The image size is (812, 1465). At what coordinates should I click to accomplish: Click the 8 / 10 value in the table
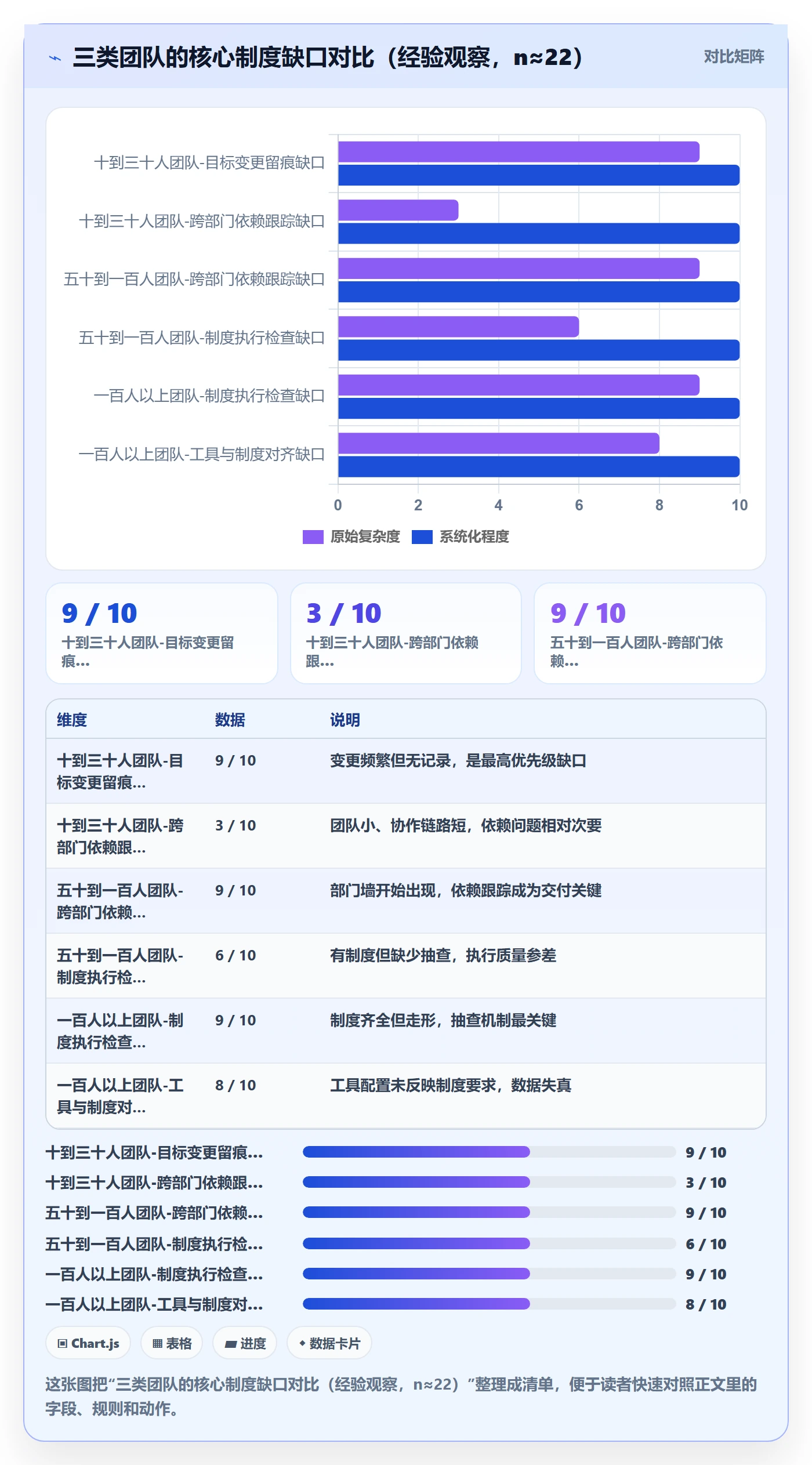point(235,1085)
